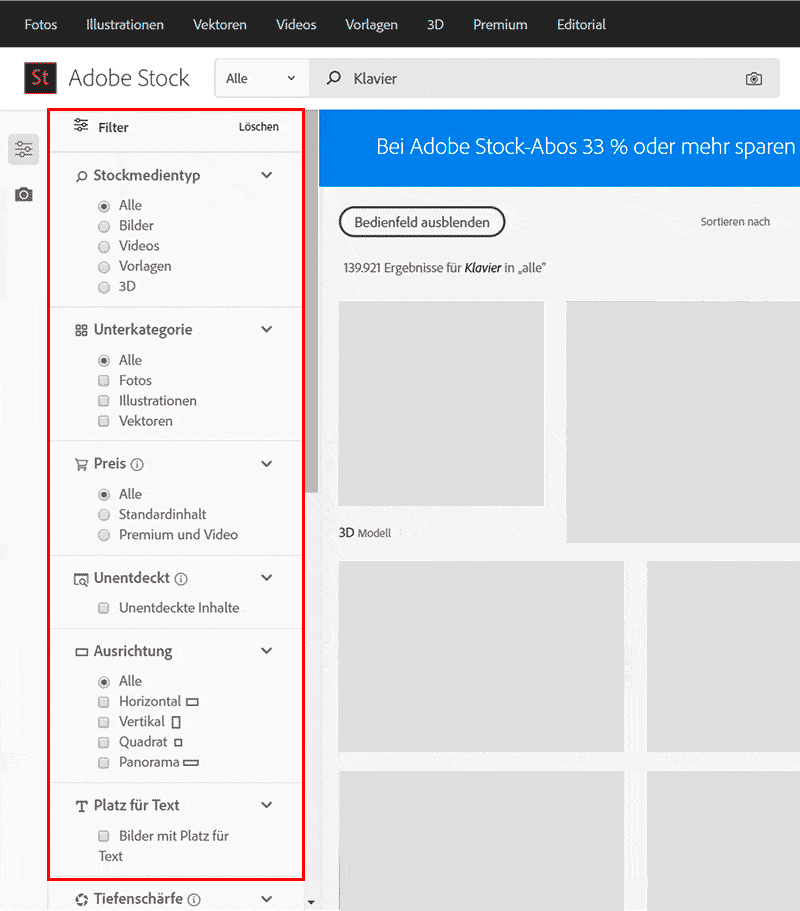Click Löschen to clear filters
800x911 pixels.
coord(259,127)
